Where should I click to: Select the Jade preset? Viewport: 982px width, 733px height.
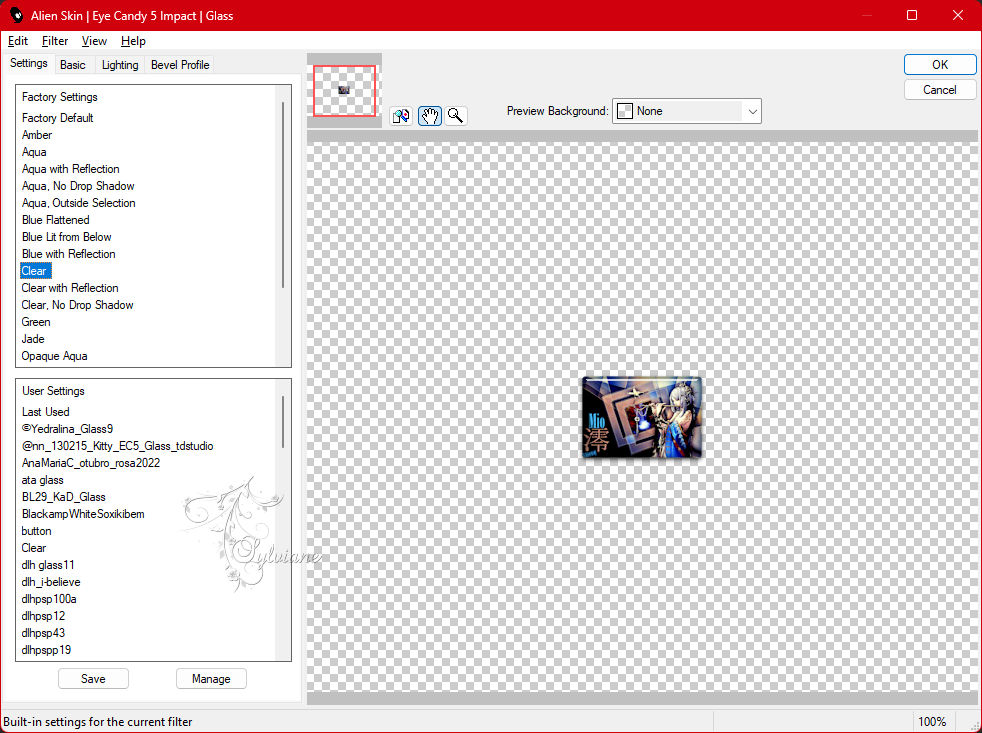click(x=33, y=338)
